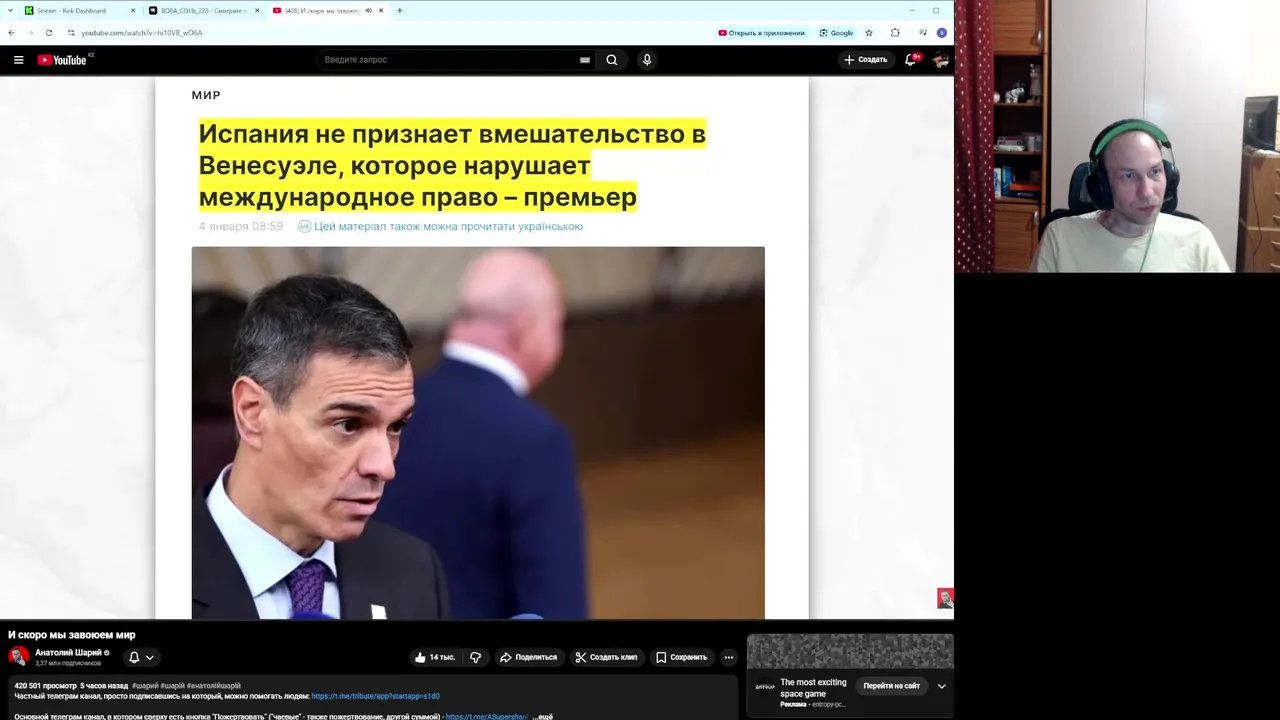
Task: Open more actions three-dot menu
Action: (729, 657)
